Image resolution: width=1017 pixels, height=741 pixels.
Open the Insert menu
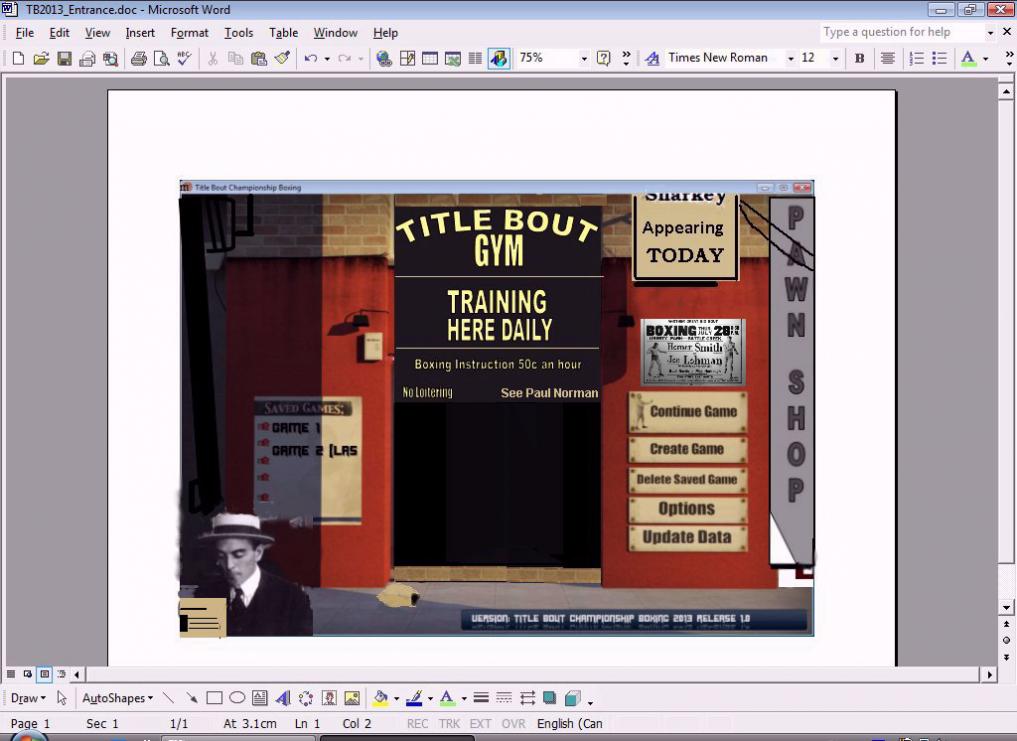[140, 33]
